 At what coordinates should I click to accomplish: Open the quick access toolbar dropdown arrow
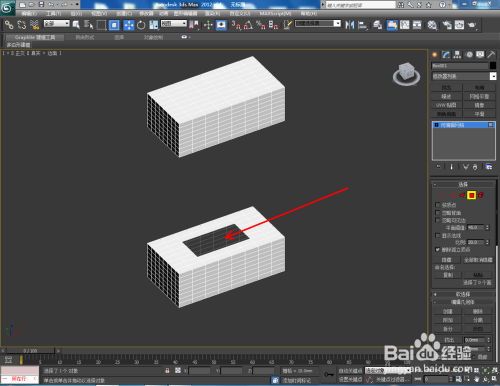pos(77,5)
